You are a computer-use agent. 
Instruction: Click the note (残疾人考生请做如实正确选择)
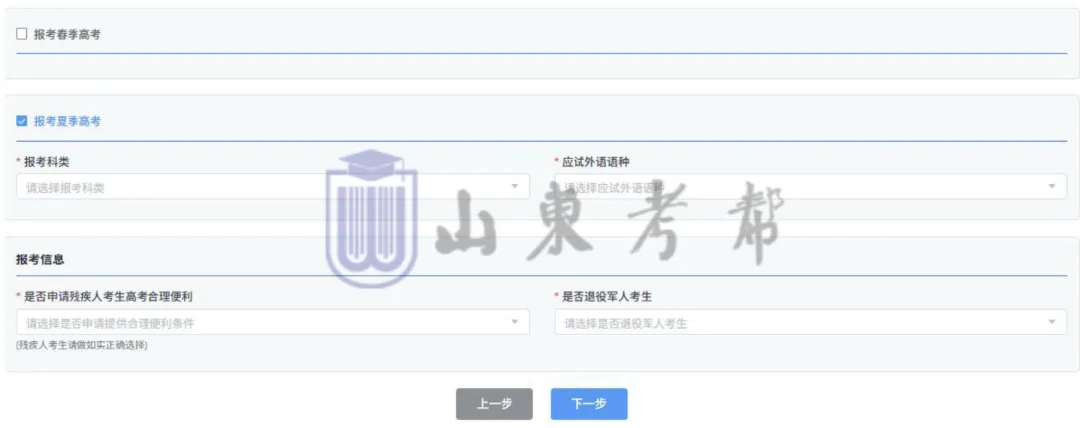pyautogui.click(x=81, y=345)
